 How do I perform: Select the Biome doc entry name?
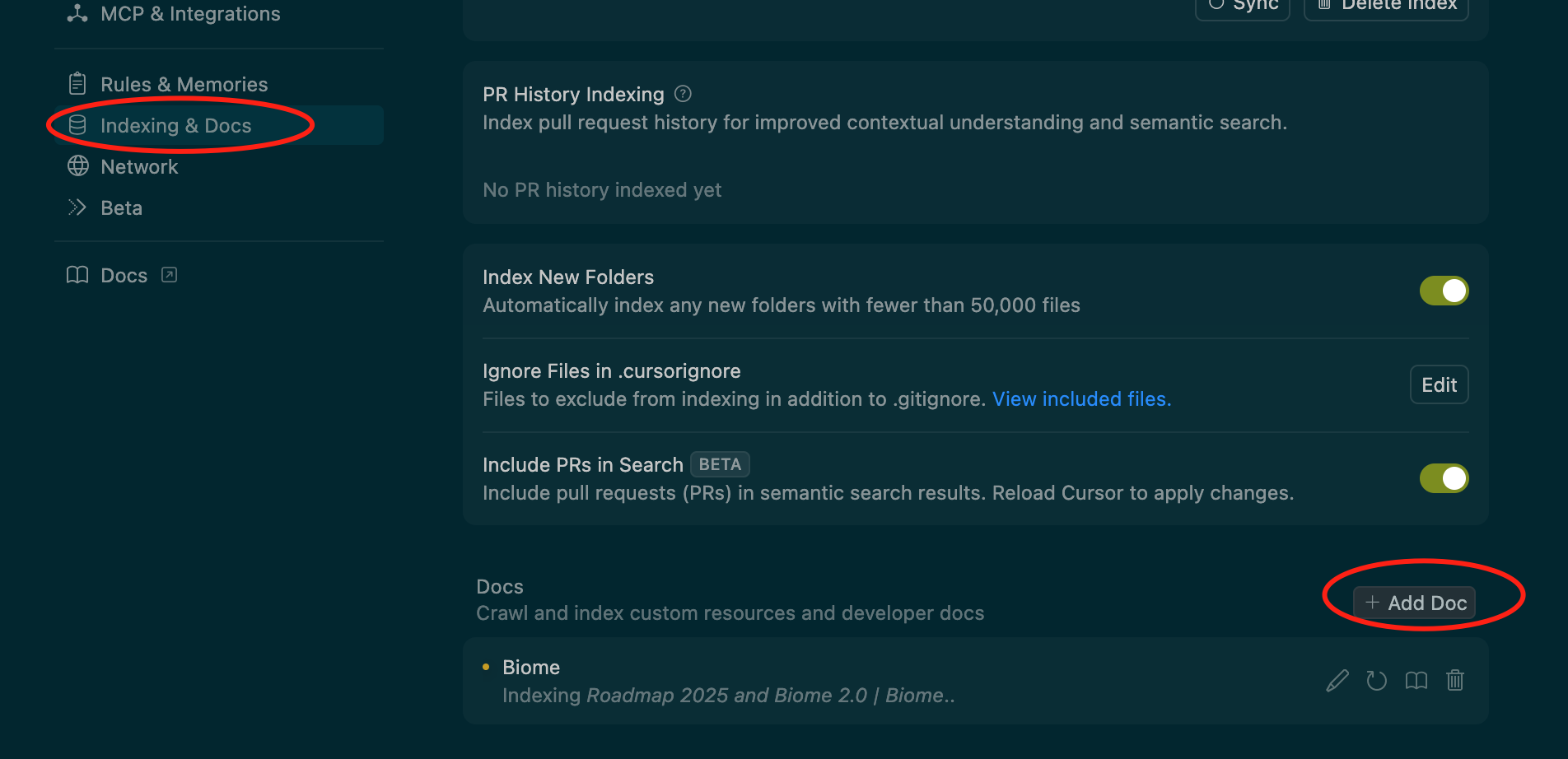[531, 668]
